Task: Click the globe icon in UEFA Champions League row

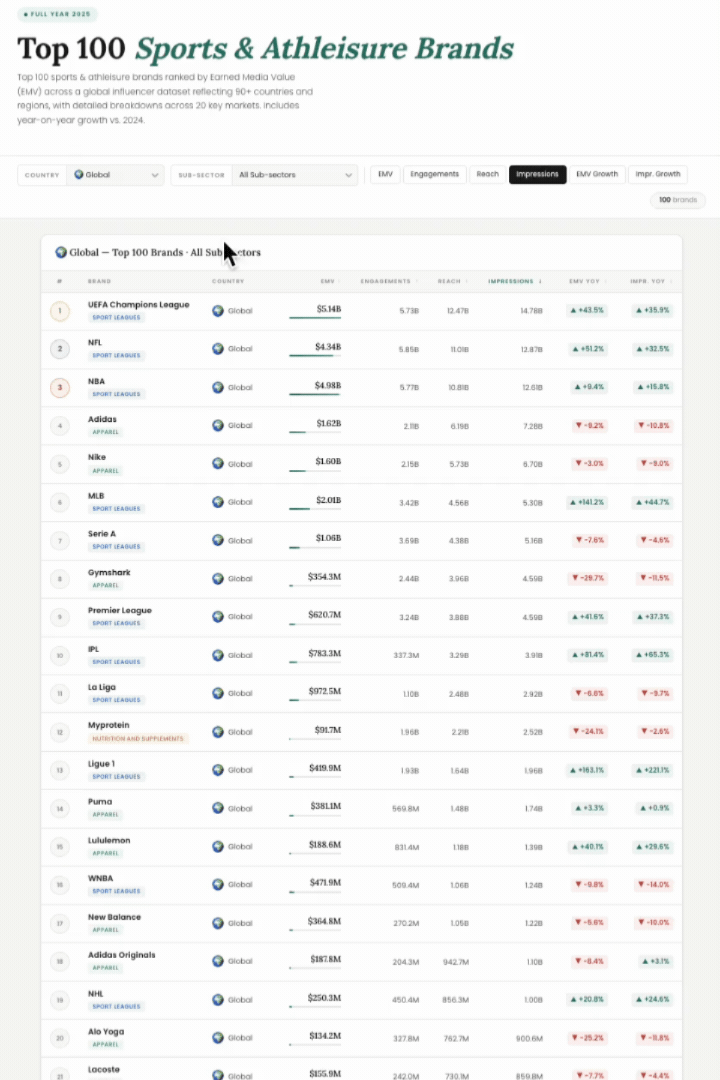Action: (218, 311)
